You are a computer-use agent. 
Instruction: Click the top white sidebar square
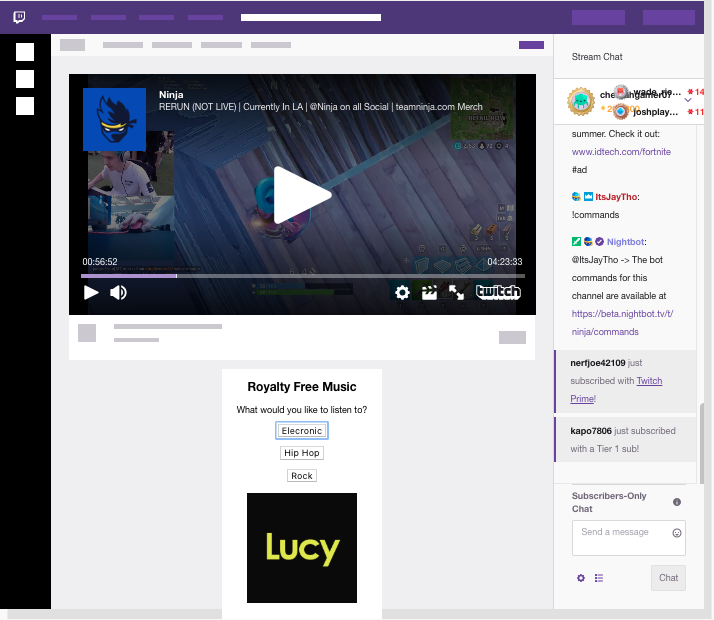pos(25,52)
